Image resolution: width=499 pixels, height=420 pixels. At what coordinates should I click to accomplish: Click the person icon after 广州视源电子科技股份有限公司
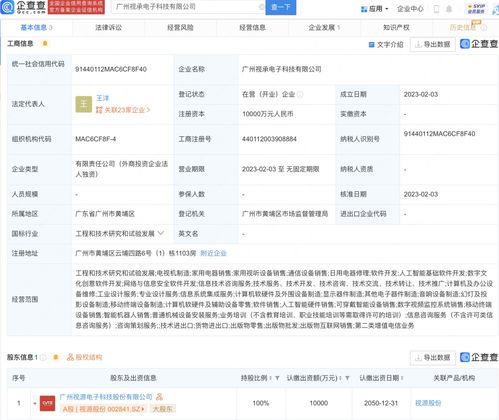[159, 397]
